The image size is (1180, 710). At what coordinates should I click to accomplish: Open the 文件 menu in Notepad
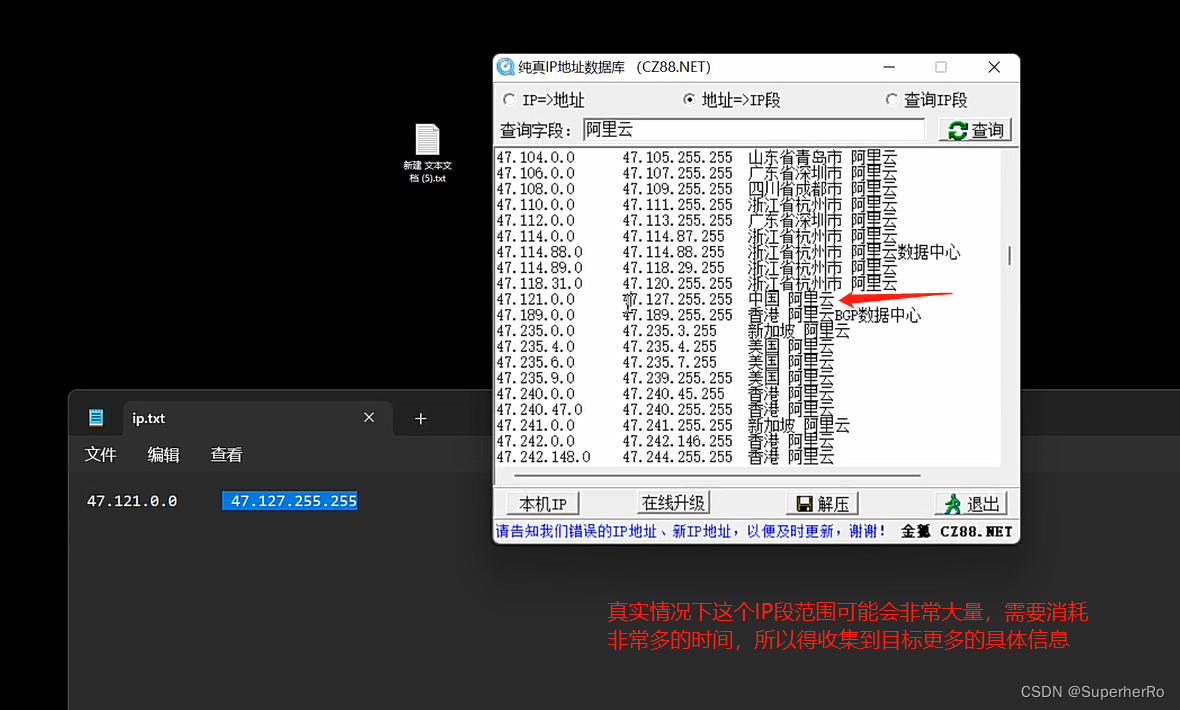coord(100,454)
